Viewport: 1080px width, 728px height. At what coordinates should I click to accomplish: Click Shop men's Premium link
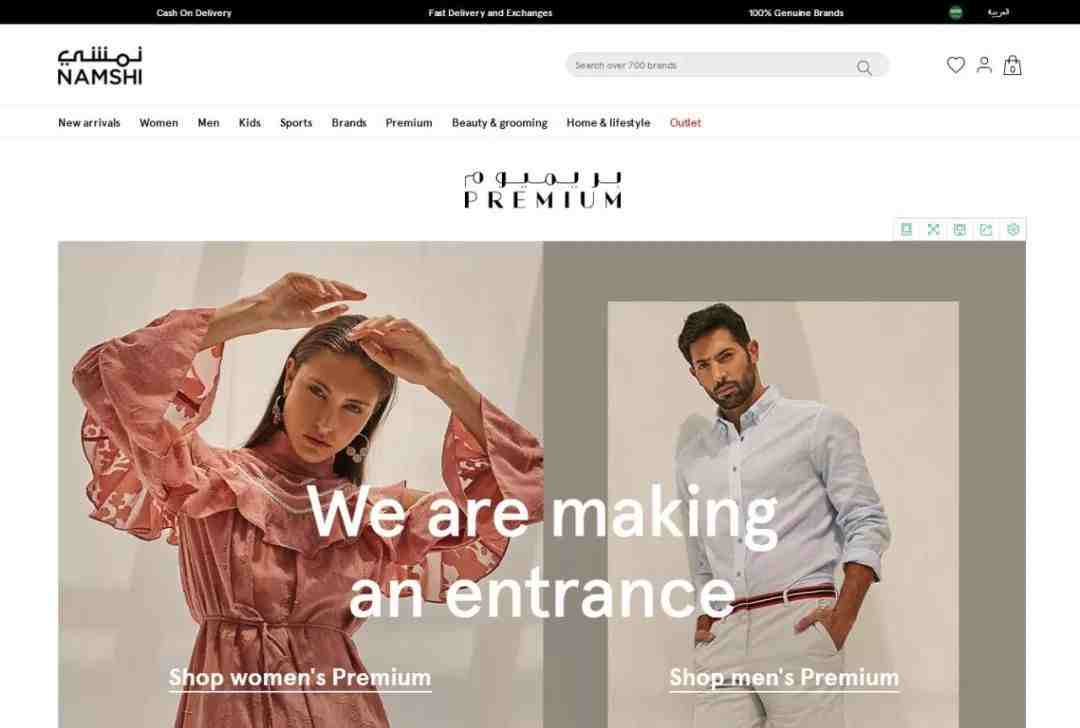pos(784,678)
